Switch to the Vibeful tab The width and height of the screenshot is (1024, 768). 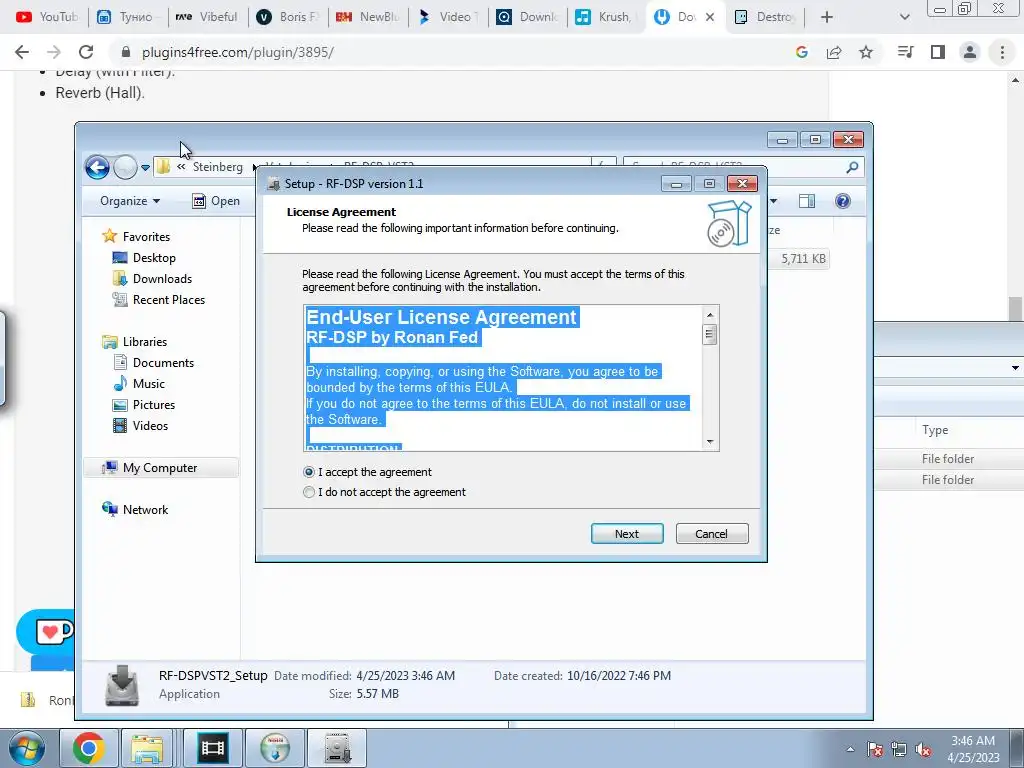[207, 17]
